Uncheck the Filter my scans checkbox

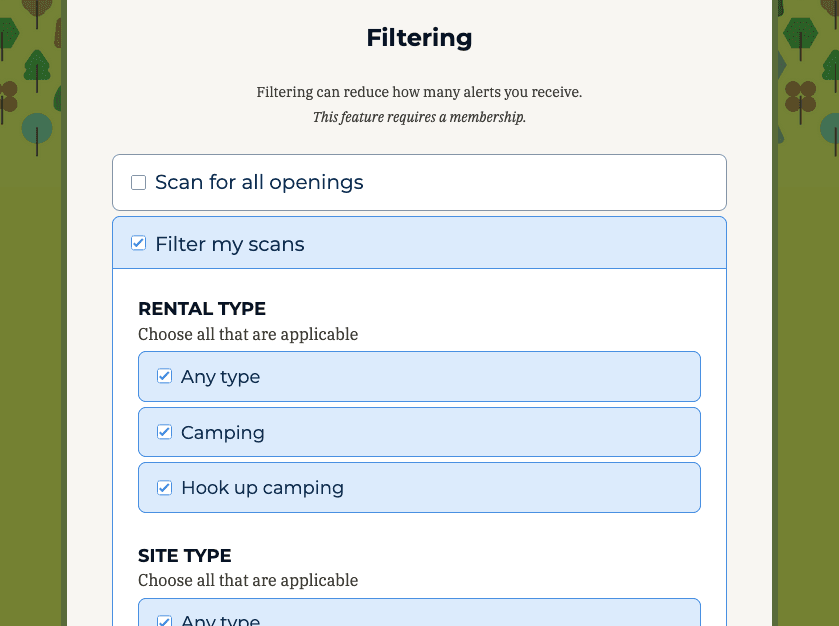click(139, 243)
